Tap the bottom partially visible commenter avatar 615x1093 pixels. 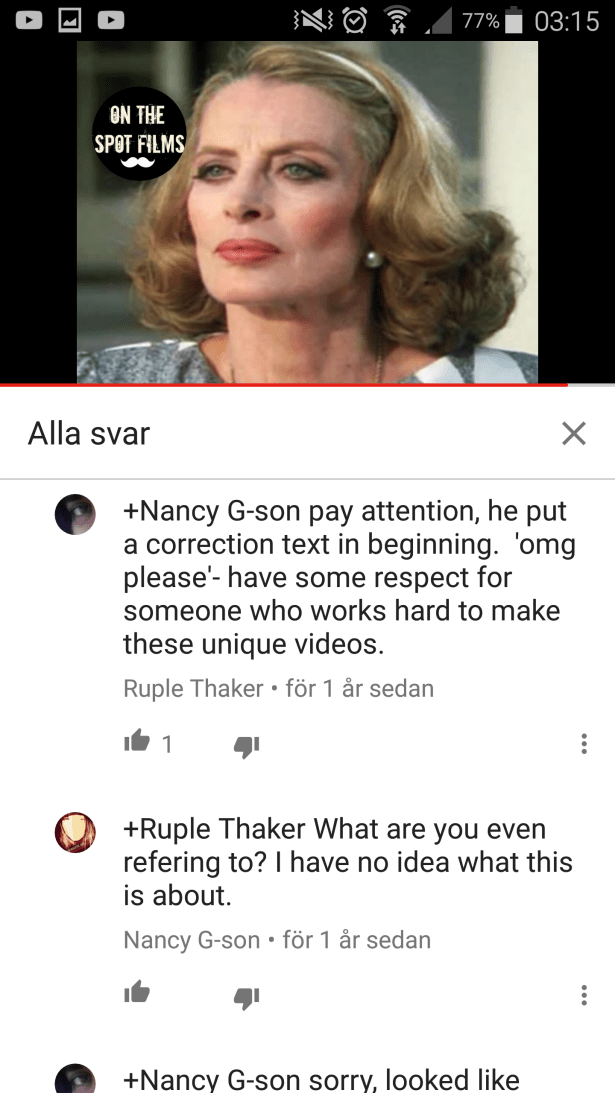coord(75,1078)
